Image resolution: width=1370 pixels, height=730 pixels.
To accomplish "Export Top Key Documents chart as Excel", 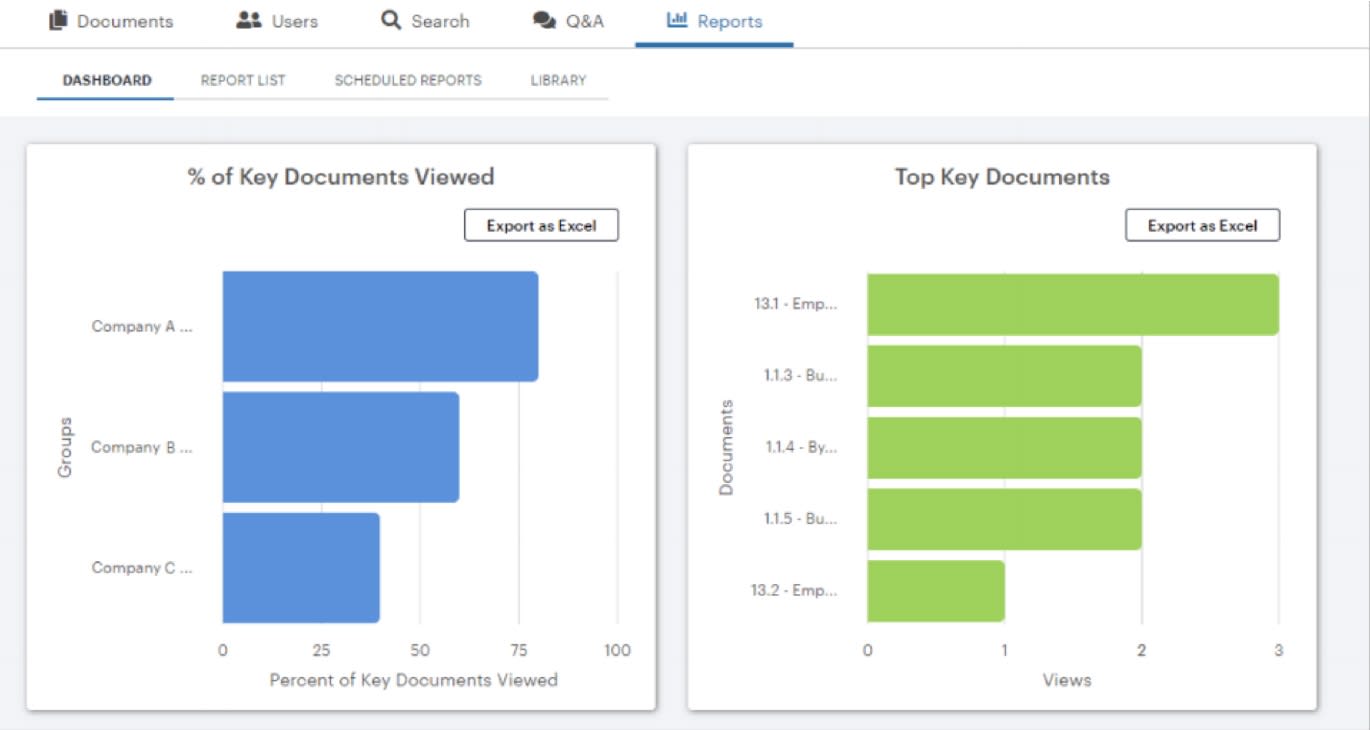I will tap(1202, 226).
